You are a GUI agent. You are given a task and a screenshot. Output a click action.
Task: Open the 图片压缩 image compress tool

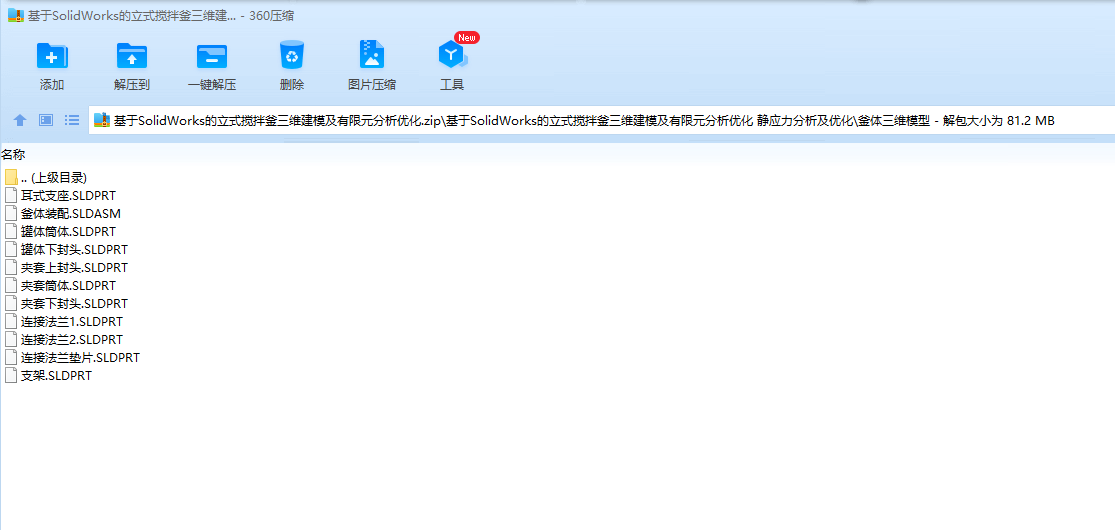click(371, 55)
